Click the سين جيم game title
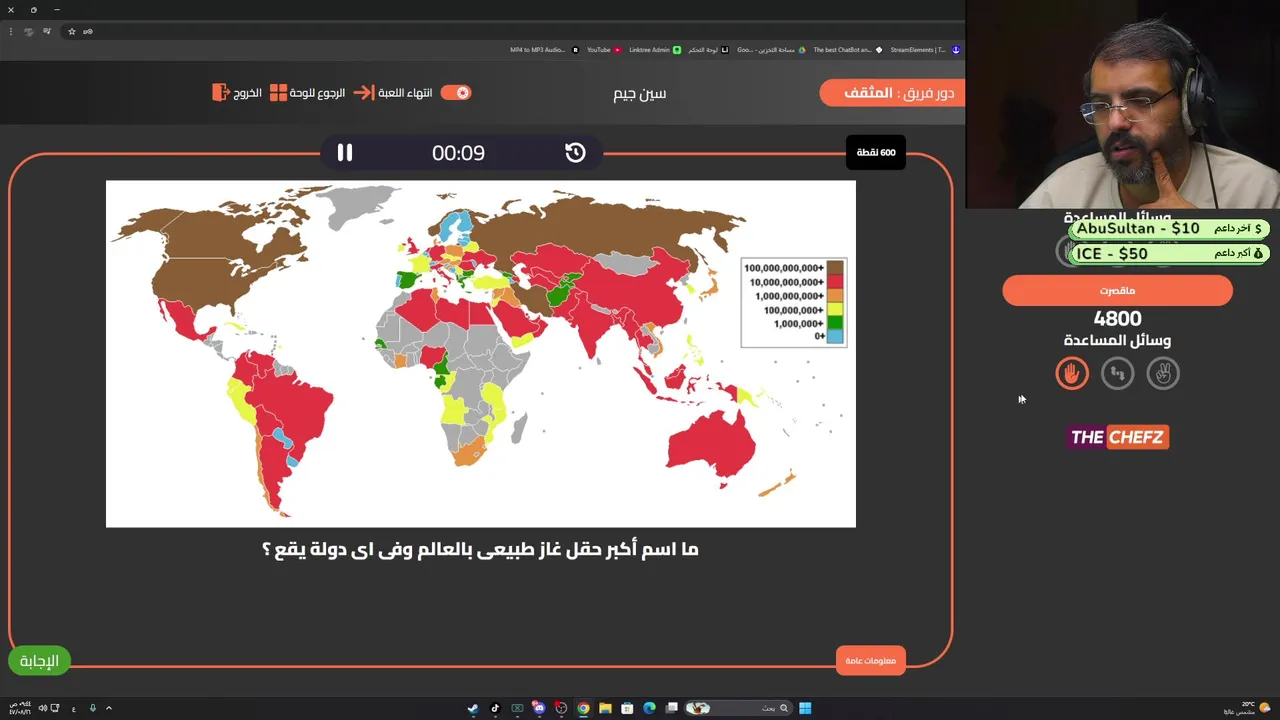This screenshot has height=720, width=1280. click(x=640, y=93)
